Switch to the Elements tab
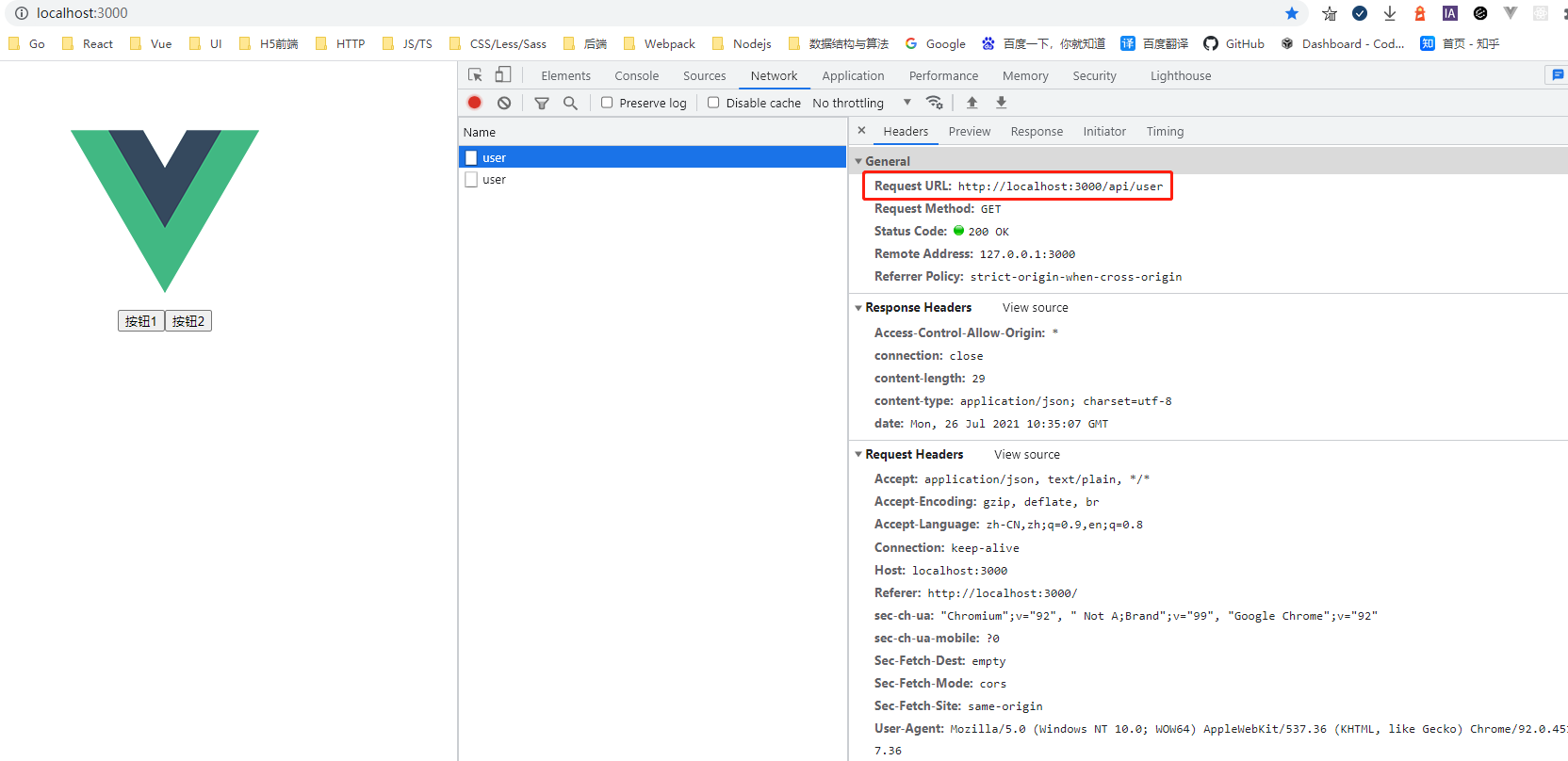Viewport: 1568px width, 761px height. tap(565, 75)
